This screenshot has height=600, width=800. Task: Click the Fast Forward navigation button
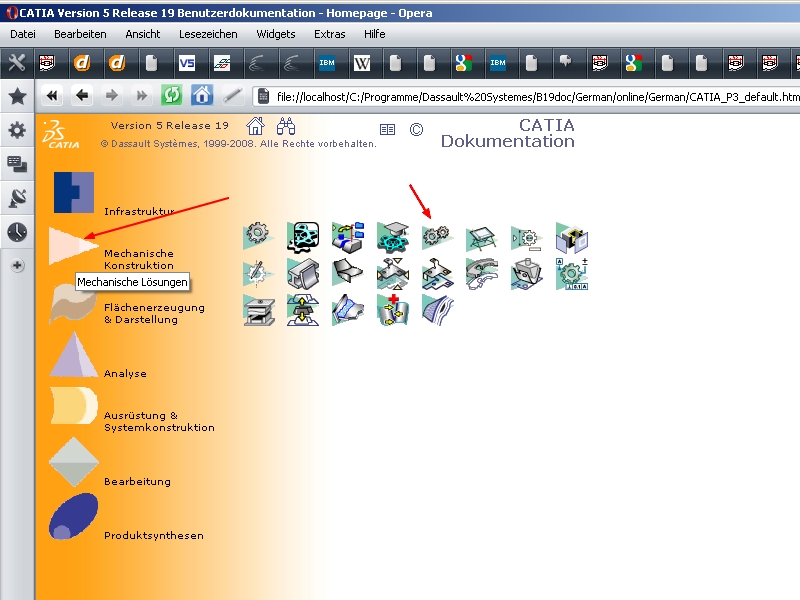click(x=141, y=95)
